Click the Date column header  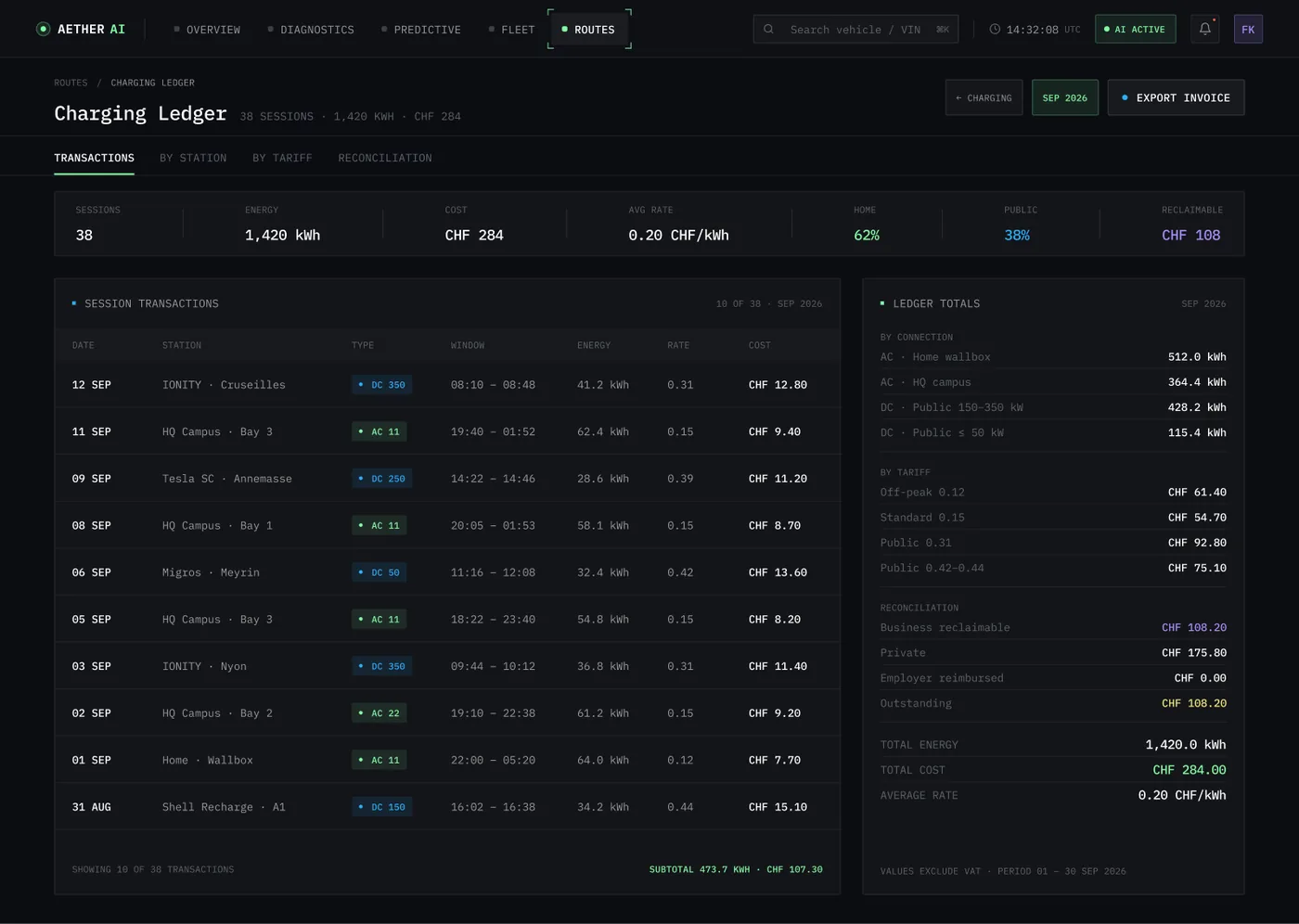84,345
